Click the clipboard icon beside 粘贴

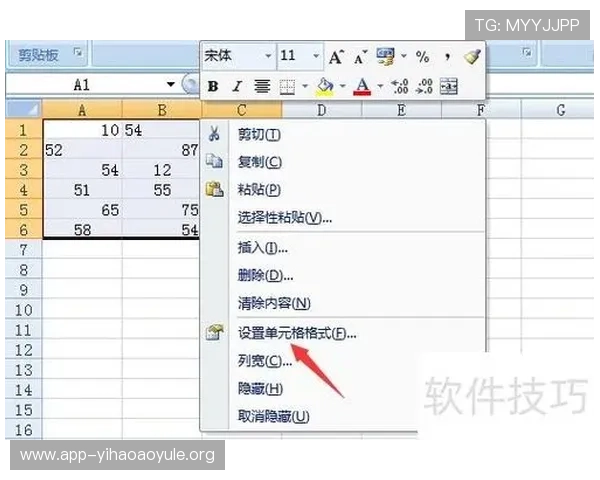[214, 189]
